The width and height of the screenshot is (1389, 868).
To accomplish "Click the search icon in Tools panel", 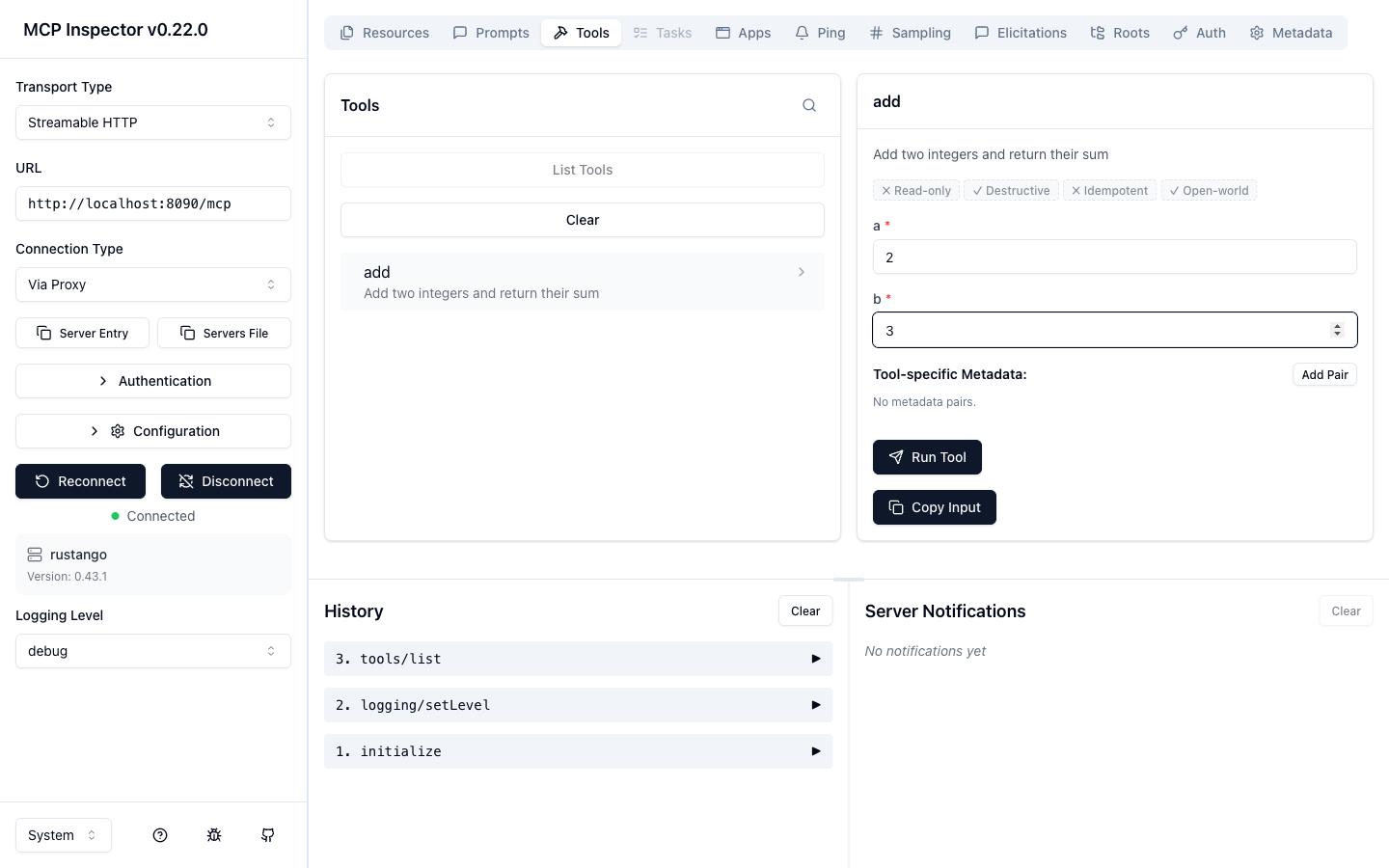I will (x=809, y=105).
